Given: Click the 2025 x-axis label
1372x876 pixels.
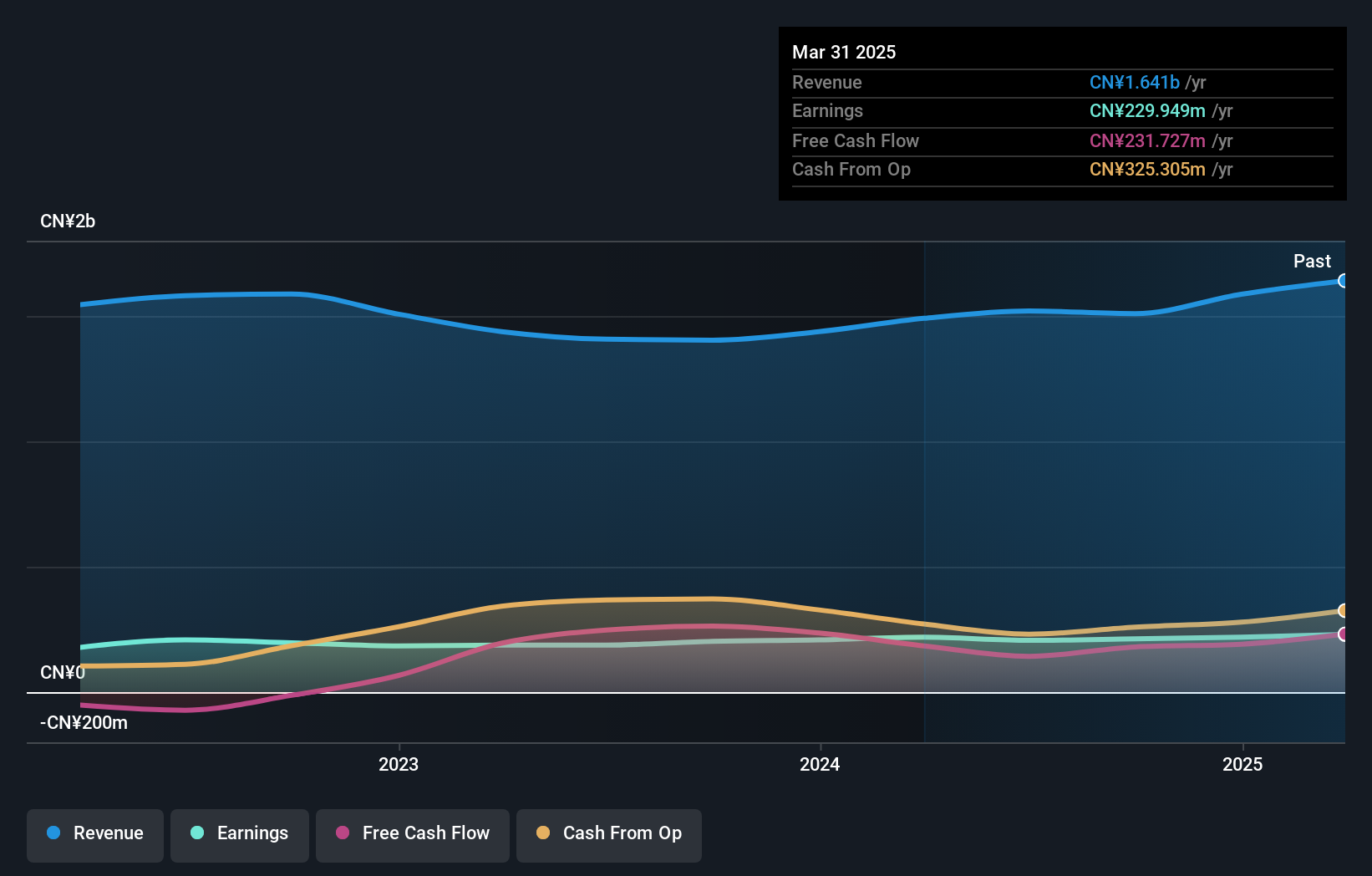Looking at the screenshot, I should click(1242, 764).
